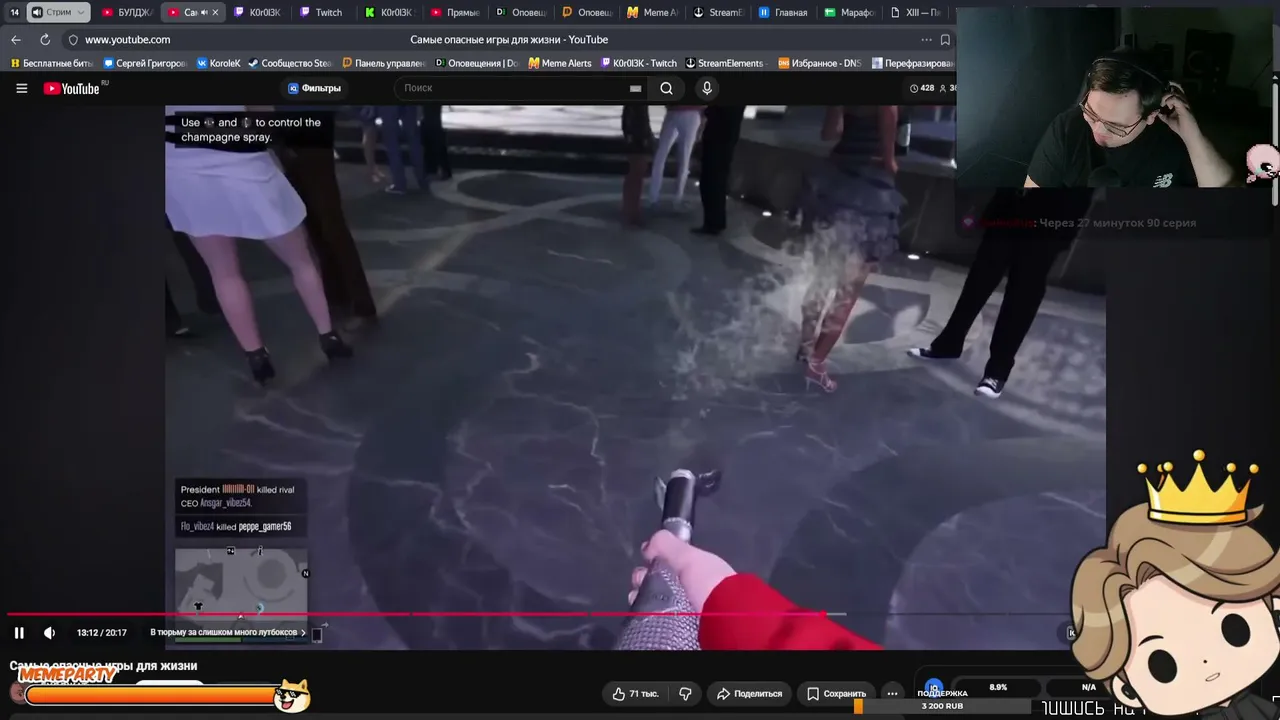Click the video title 'Самые опасные игры для жизни'
Viewport: 1280px width, 720px height.
pyautogui.click(x=103, y=666)
